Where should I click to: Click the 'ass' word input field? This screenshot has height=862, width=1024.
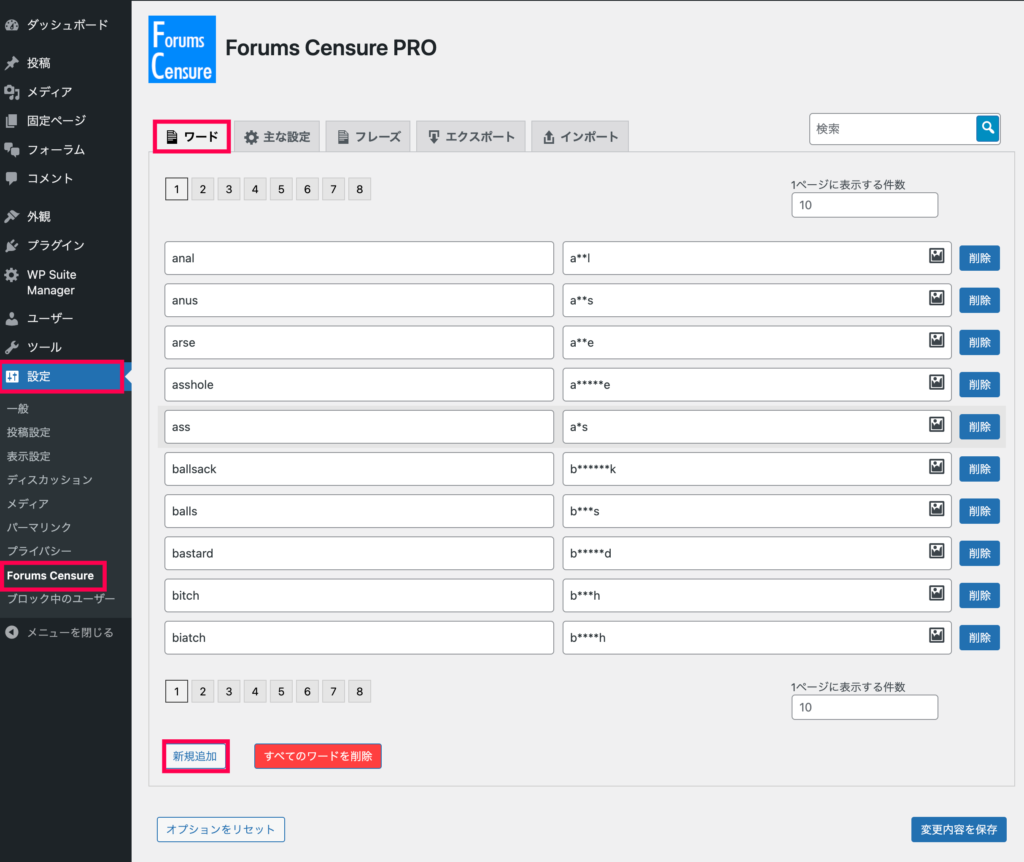coord(359,427)
